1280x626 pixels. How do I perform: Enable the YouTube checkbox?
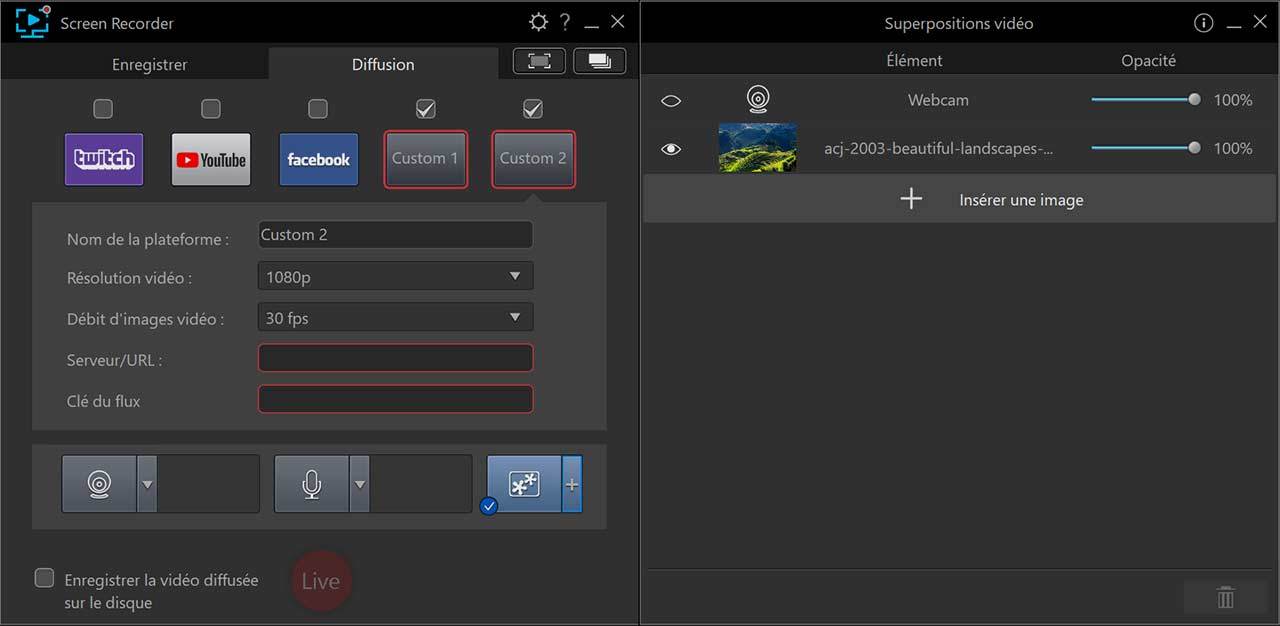pos(210,108)
